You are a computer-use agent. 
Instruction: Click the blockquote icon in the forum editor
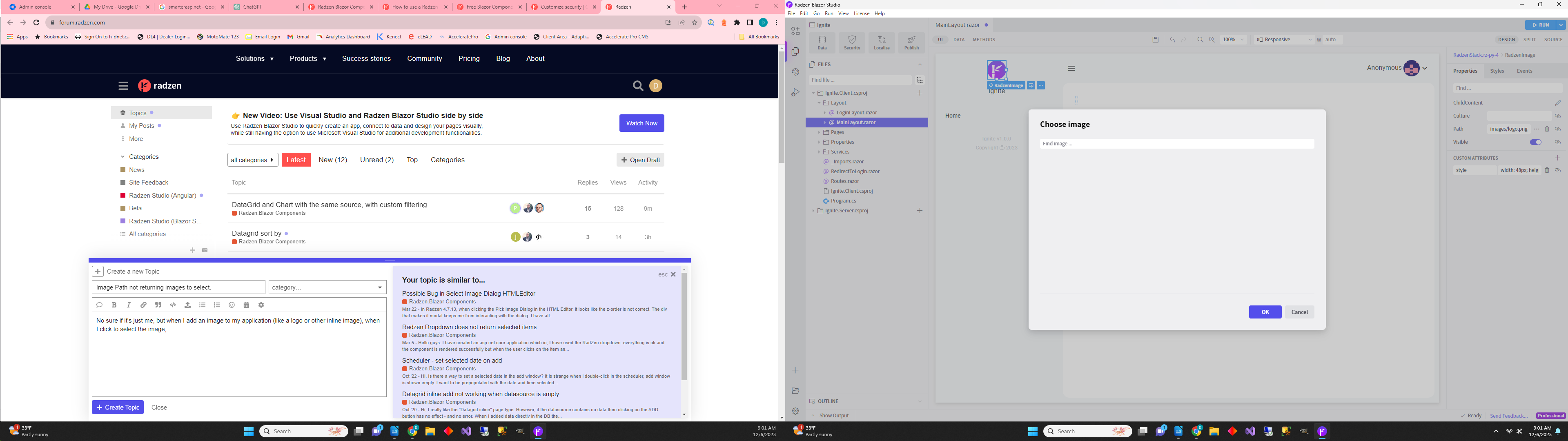point(158,305)
